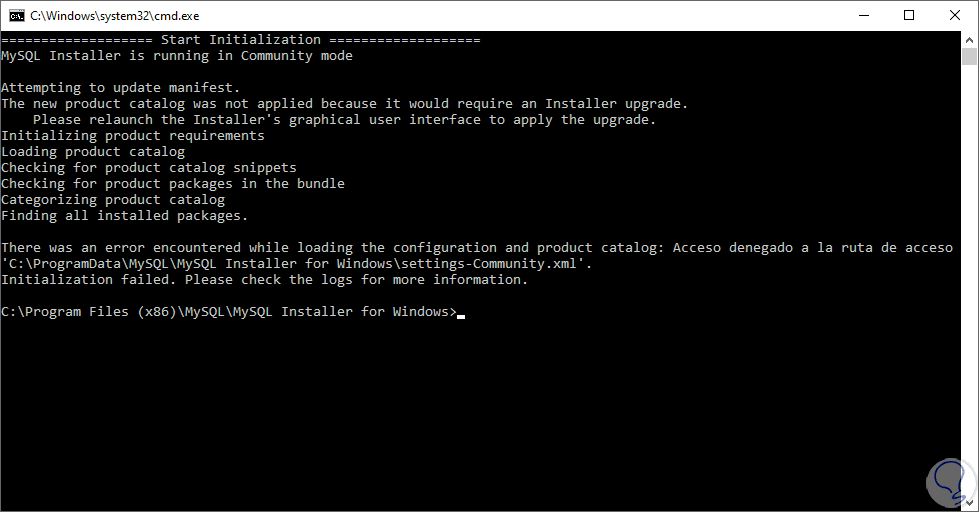Click the "Categorizing product catalog" line
Screen dimensions: 979x512
pyautogui.click(x=112, y=200)
